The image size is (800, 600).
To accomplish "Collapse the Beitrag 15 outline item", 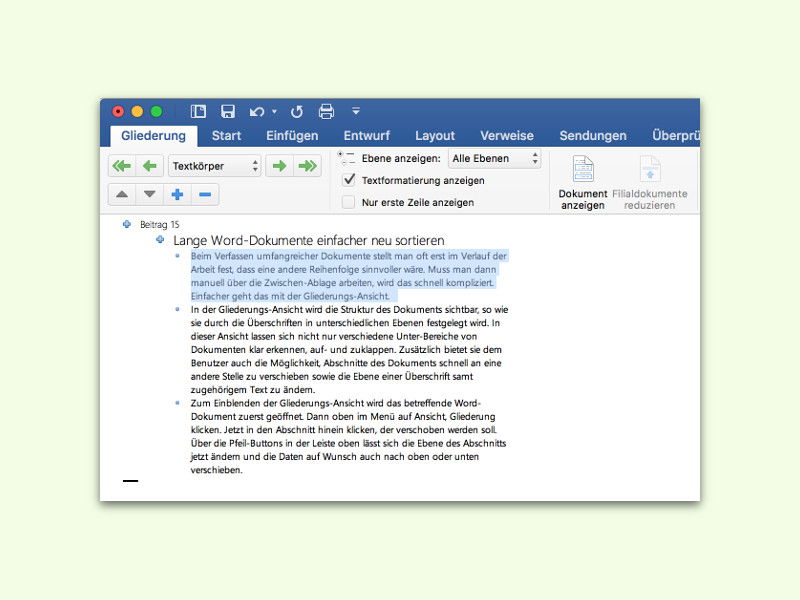I will (127, 224).
